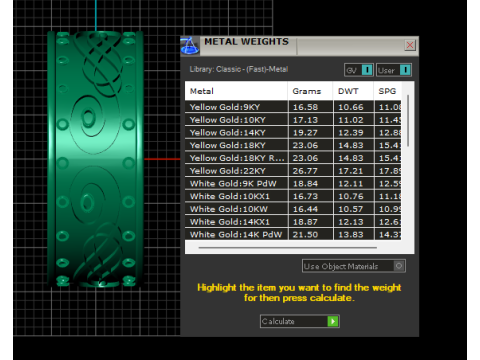Select the Yellow Gold:18KY row

293,145
